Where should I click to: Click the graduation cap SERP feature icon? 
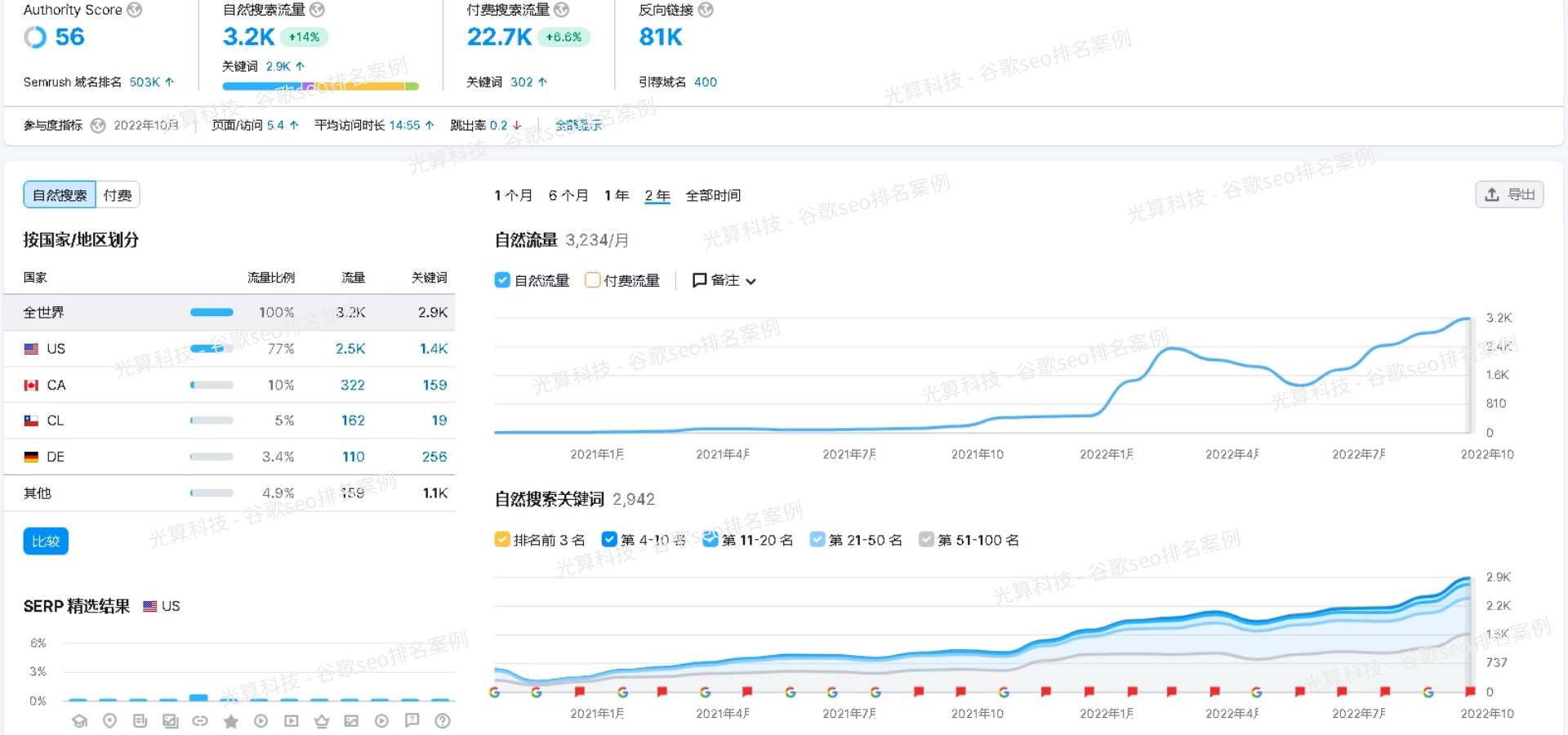pyautogui.click(x=79, y=721)
